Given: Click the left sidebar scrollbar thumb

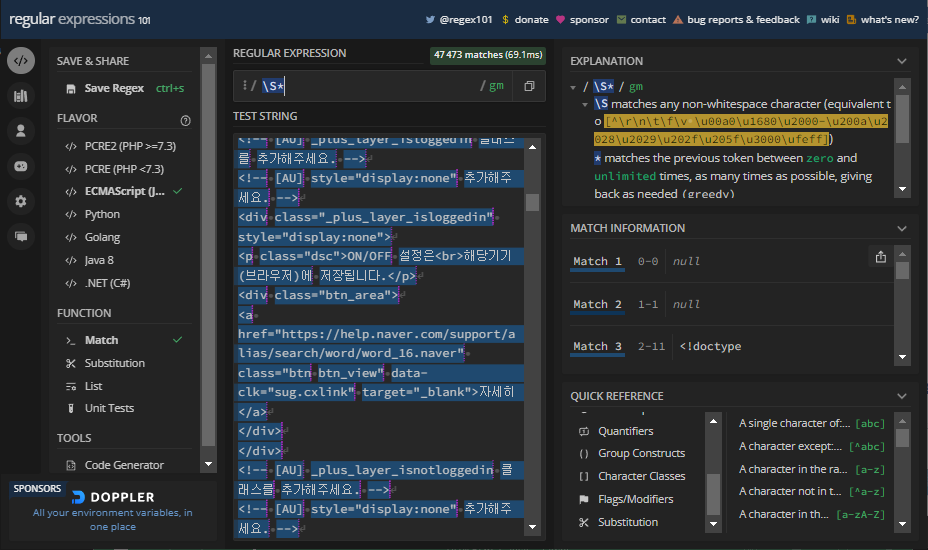Looking at the screenshot, I should tap(208, 255).
